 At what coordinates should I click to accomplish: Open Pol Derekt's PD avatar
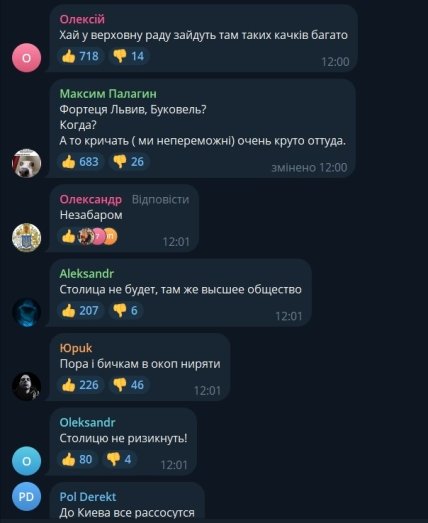click(27, 497)
